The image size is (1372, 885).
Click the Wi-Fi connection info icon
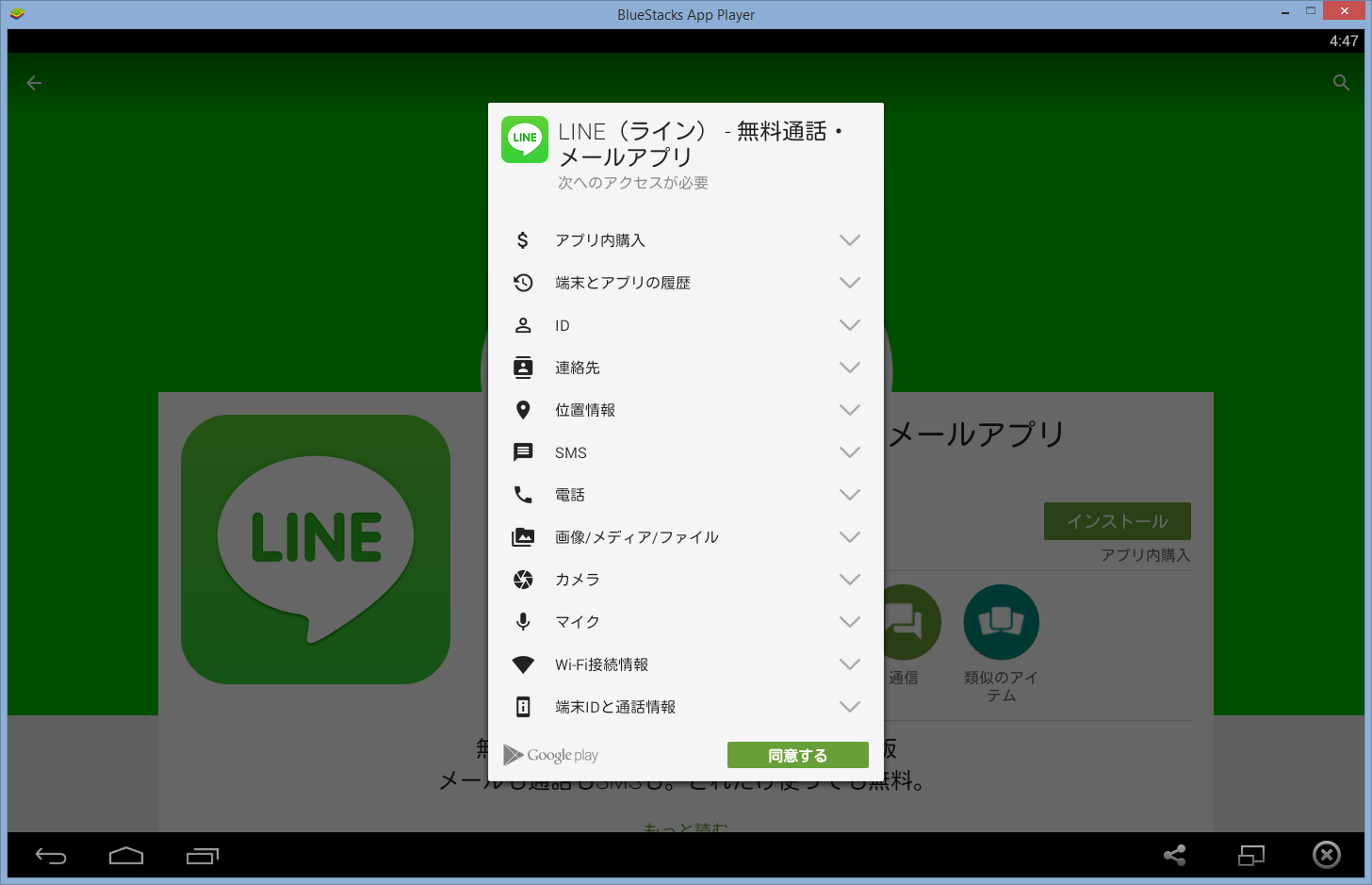point(523,664)
